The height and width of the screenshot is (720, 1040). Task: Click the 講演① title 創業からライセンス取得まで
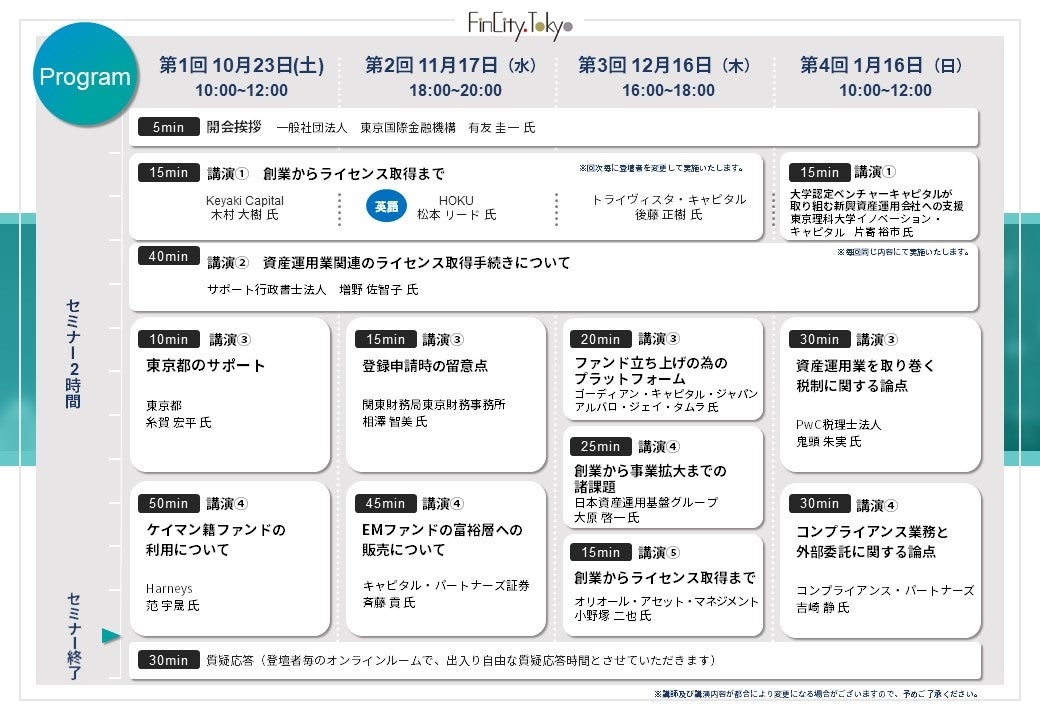(354, 174)
